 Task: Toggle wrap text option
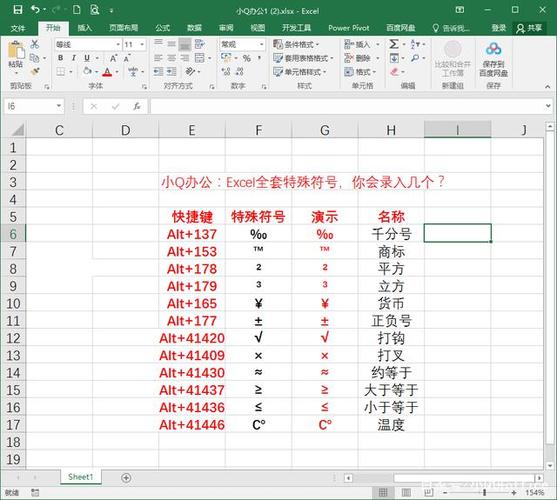click(200, 44)
